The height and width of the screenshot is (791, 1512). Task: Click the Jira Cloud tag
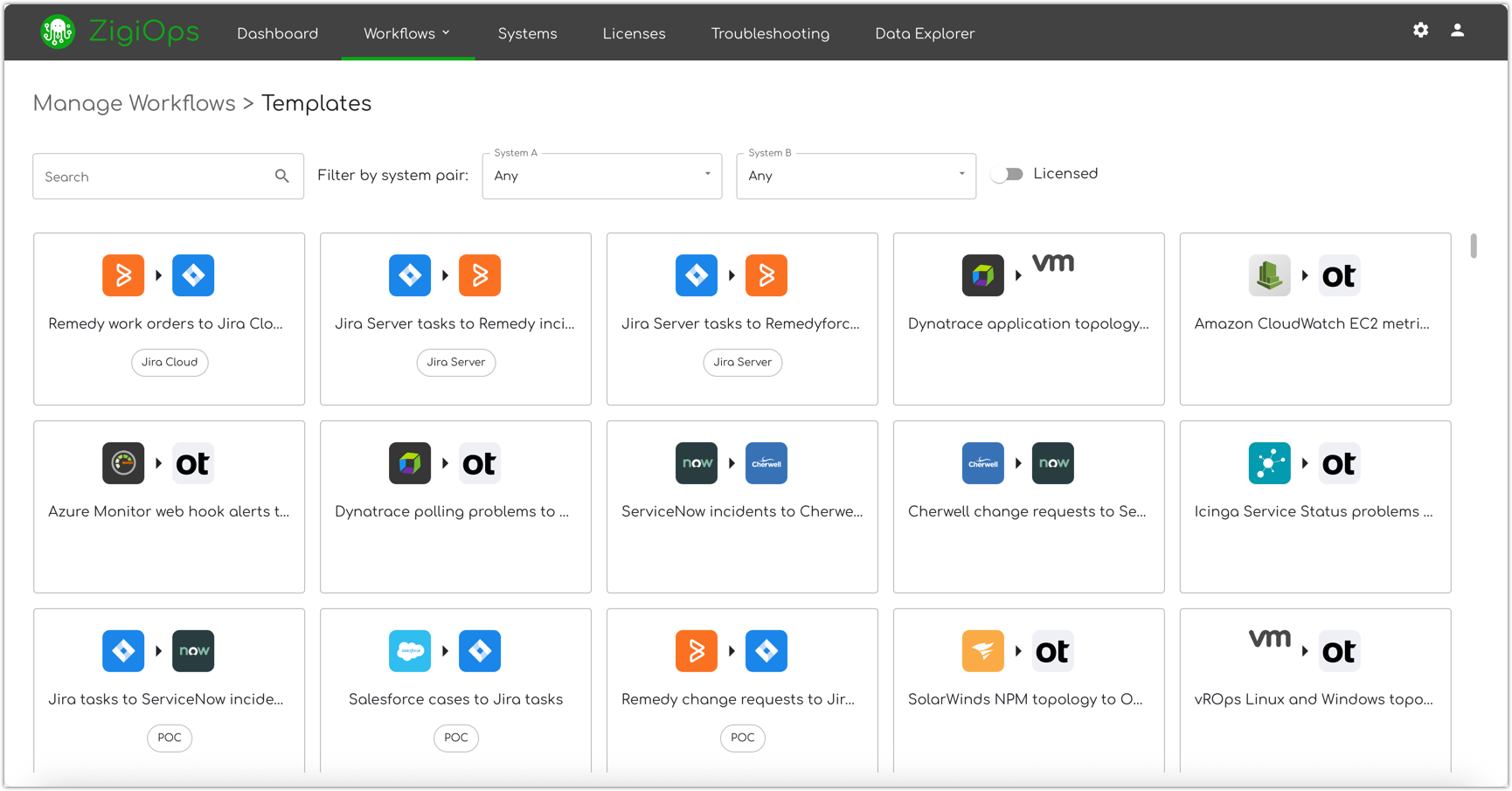coord(170,362)
